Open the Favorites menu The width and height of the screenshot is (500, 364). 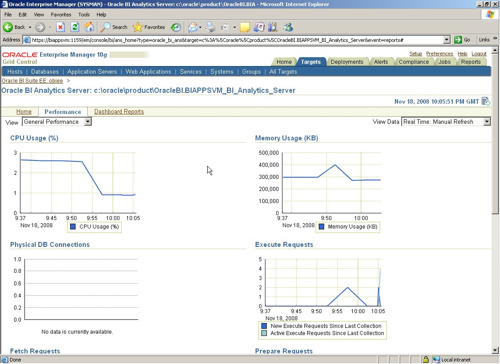click(61, 15)
